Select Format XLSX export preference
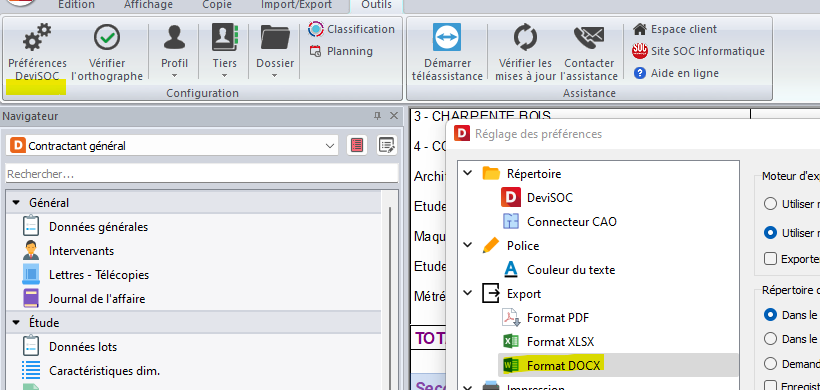This screenshot has height=390, width=820. point(560,342)
